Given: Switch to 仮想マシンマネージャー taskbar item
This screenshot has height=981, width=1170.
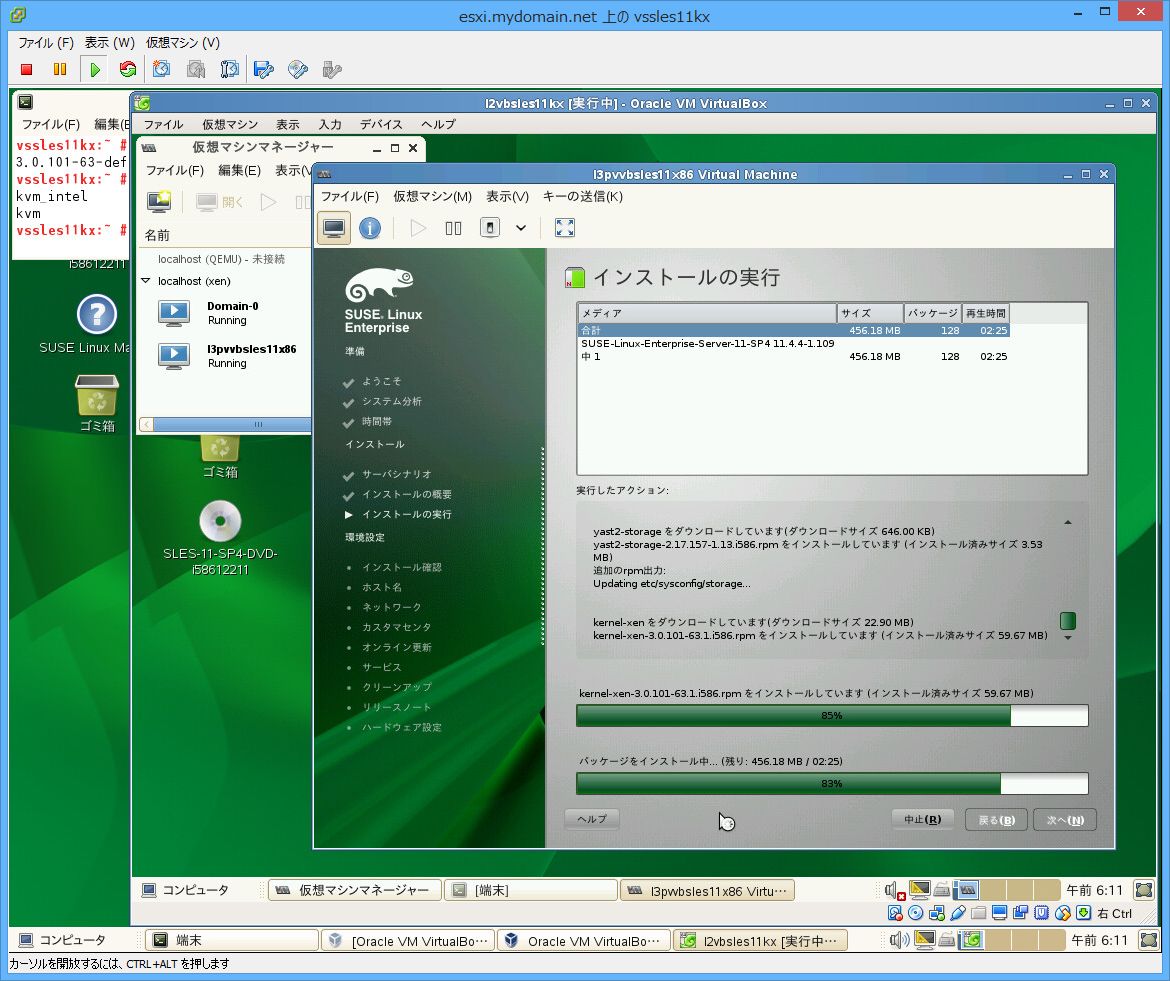Looking at the screenshot, I should 354,890.
